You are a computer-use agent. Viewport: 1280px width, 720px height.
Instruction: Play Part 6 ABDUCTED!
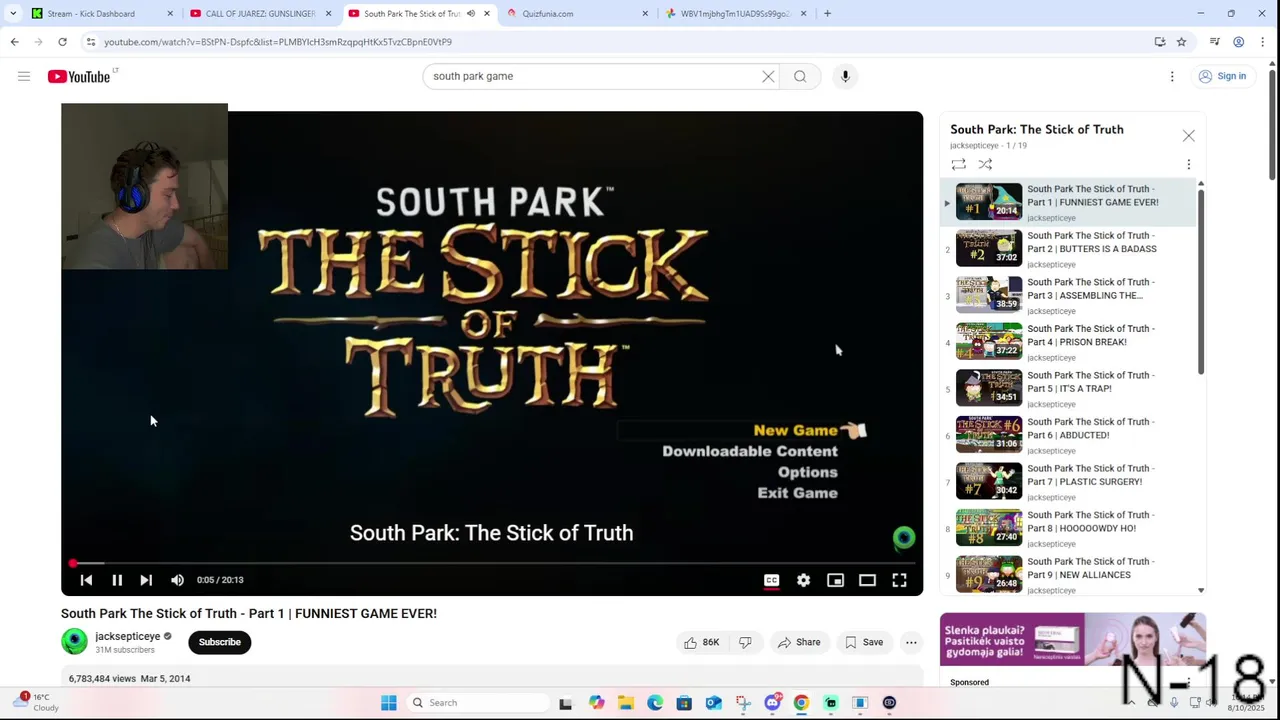click(1068, 435)
